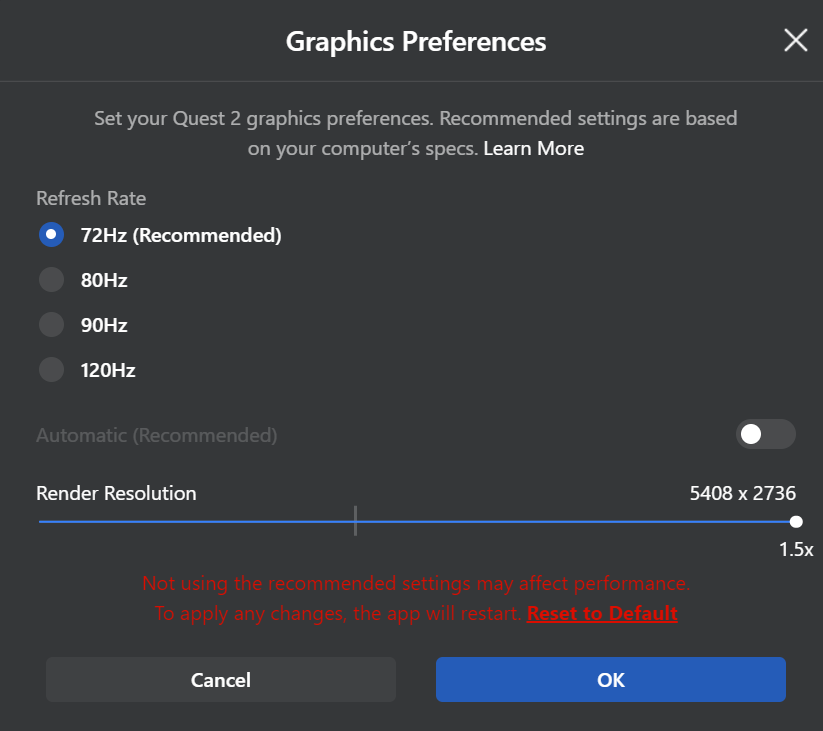Open the Learn More link
The height and width of the screenshot is (731, 823).
533,149
